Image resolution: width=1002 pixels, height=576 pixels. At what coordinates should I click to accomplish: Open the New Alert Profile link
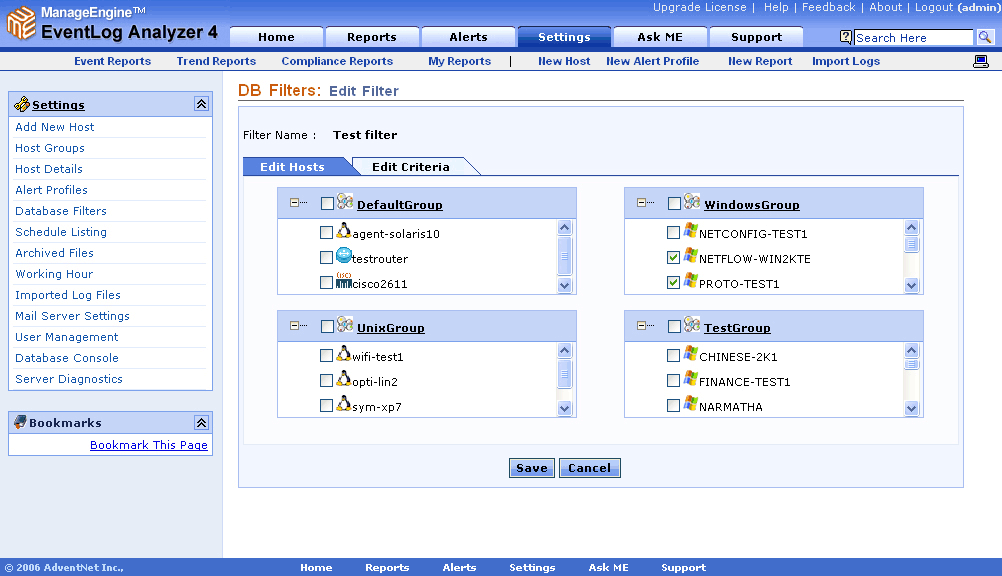click(x=652, y=61)
